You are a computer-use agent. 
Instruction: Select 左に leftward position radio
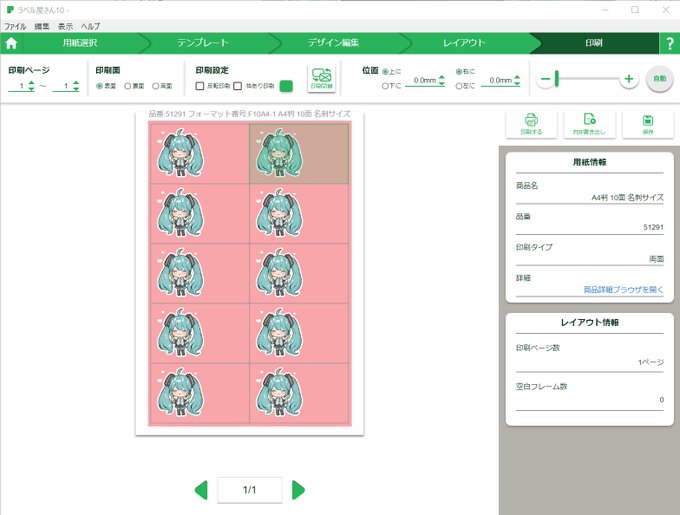click(459, 86)
